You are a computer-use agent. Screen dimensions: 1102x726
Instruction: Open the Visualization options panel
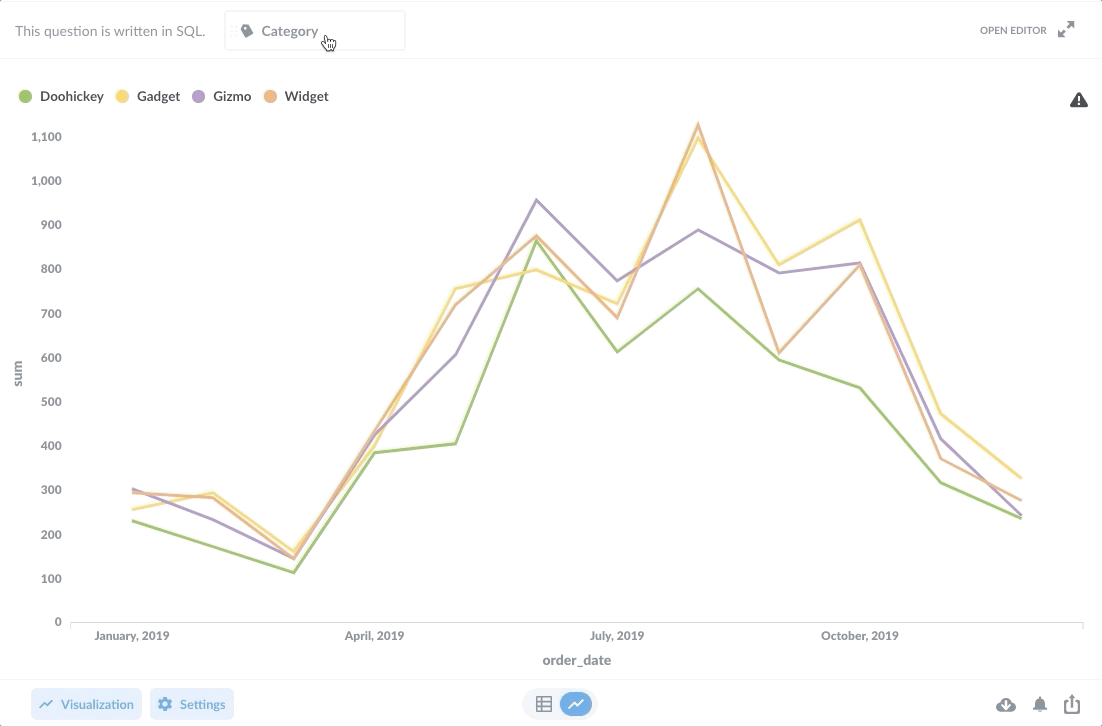click(86, 705)
